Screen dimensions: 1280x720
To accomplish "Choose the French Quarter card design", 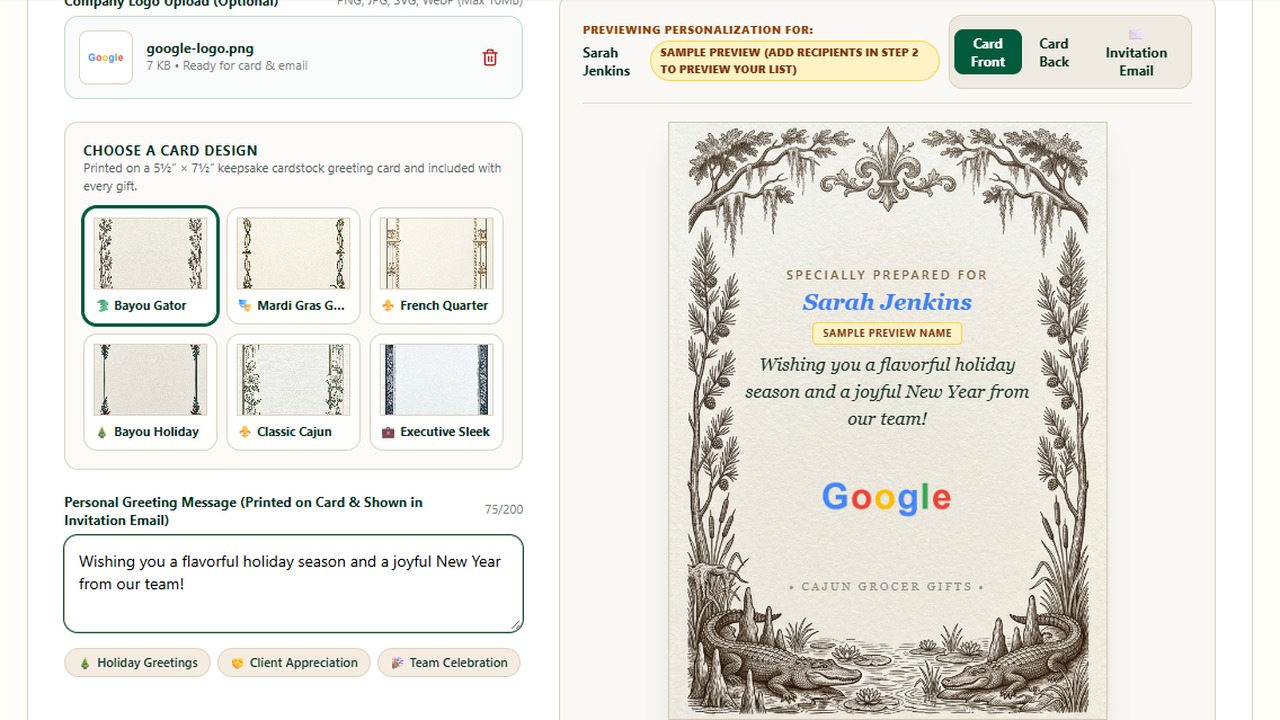I will pos(436,266).
